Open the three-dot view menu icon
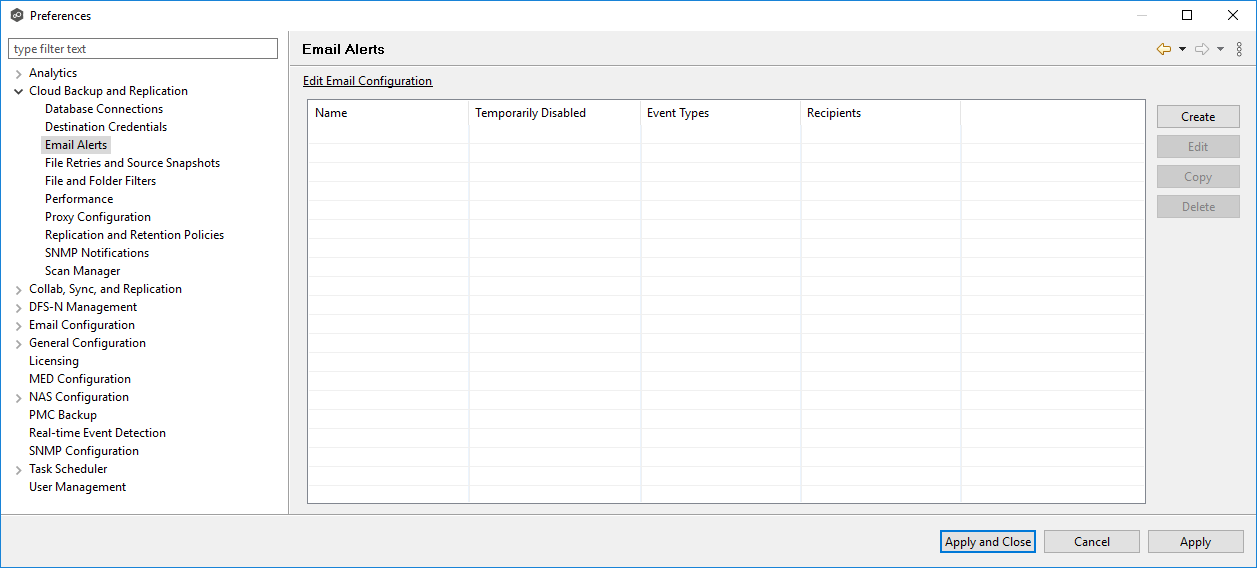 click(x=1239, y=49)
